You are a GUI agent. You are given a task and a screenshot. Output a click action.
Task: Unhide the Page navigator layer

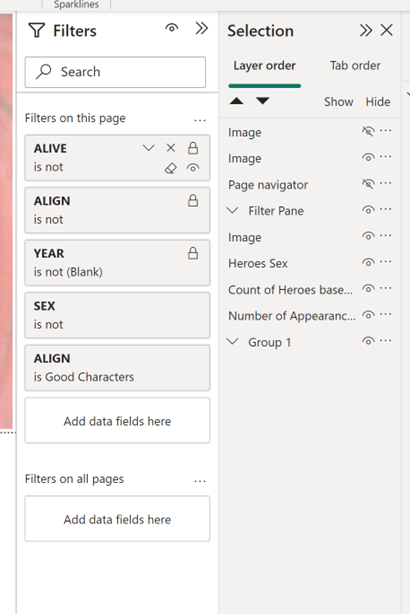point(368,184)
